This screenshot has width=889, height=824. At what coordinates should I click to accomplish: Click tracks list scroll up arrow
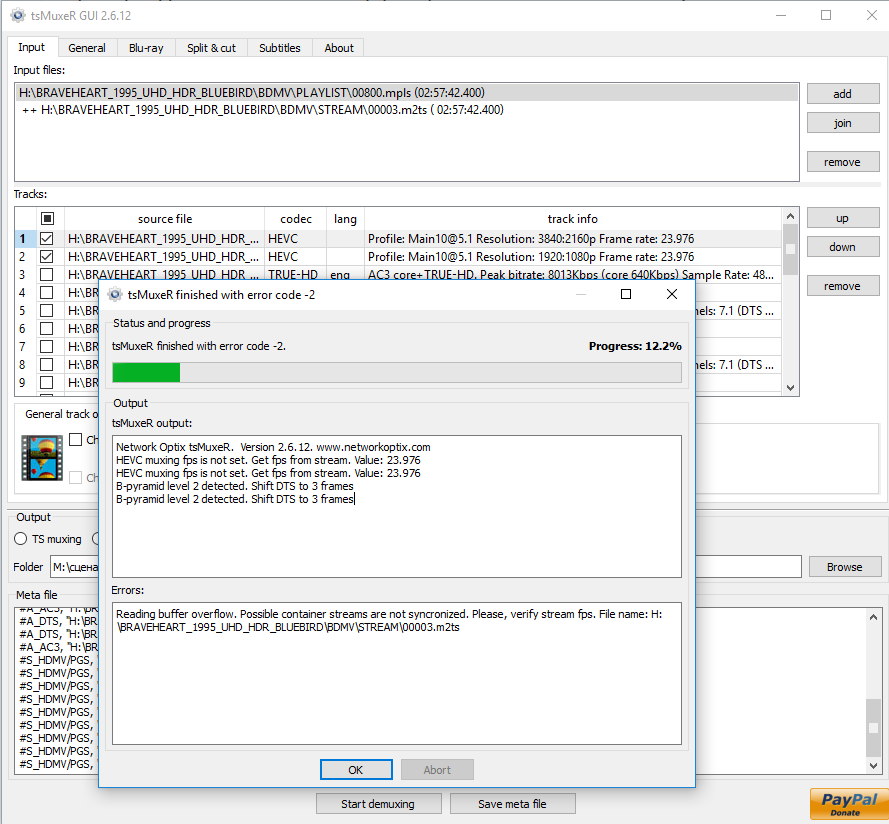click(790, 217)
